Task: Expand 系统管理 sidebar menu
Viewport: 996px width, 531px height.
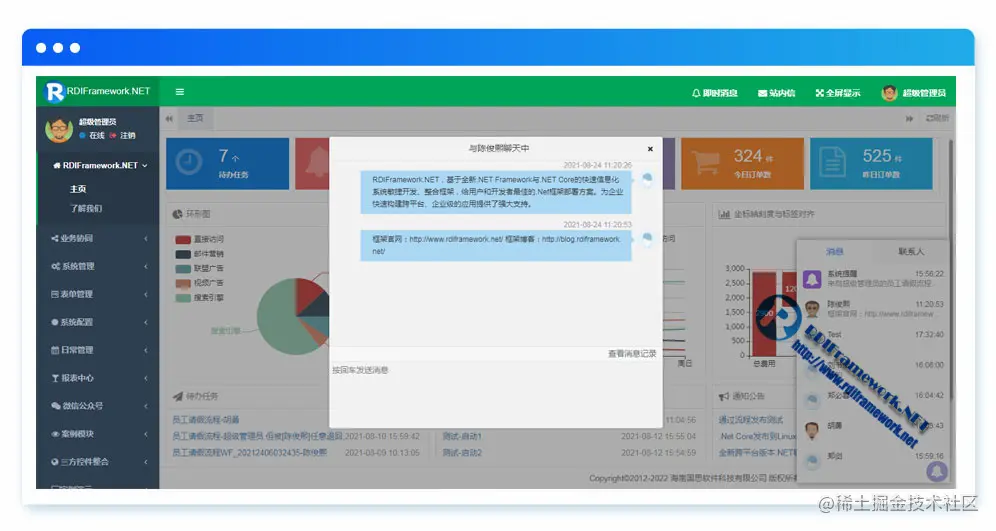Action: 98,266
